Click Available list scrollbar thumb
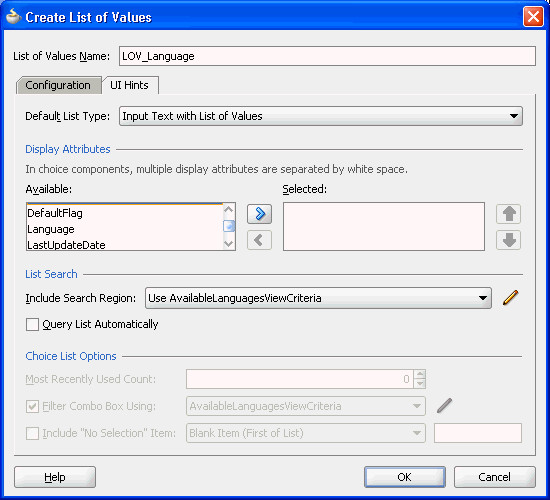This screenshot has width=550, height=500. (x=229, y=226)
